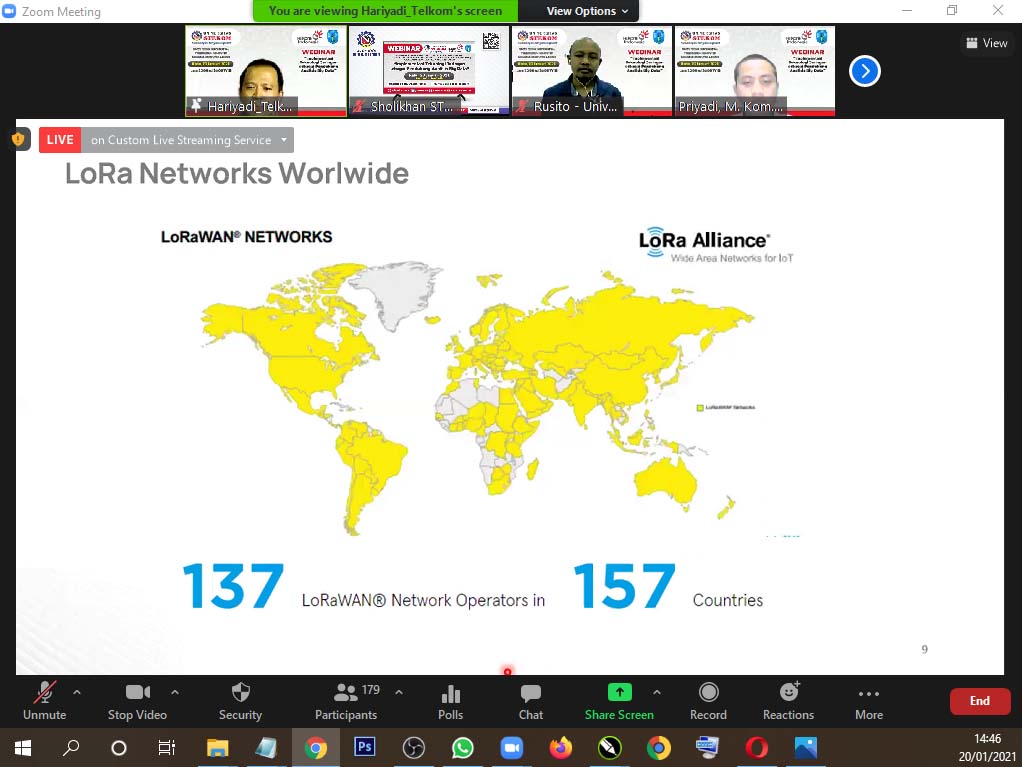The image size is (1022, 767).
Task: Select Rusito - Univ video thumbnail
Action: tap(592, 71)
